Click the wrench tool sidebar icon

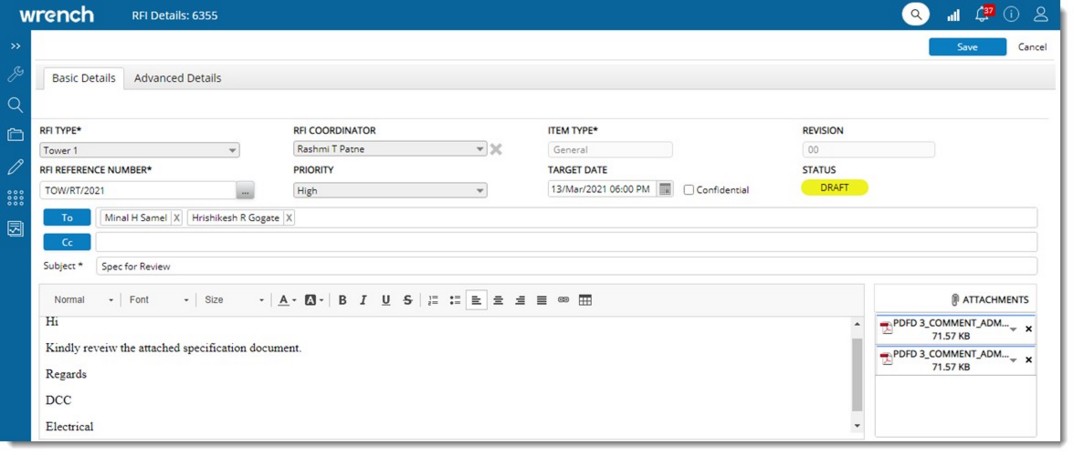pos(15,75)
